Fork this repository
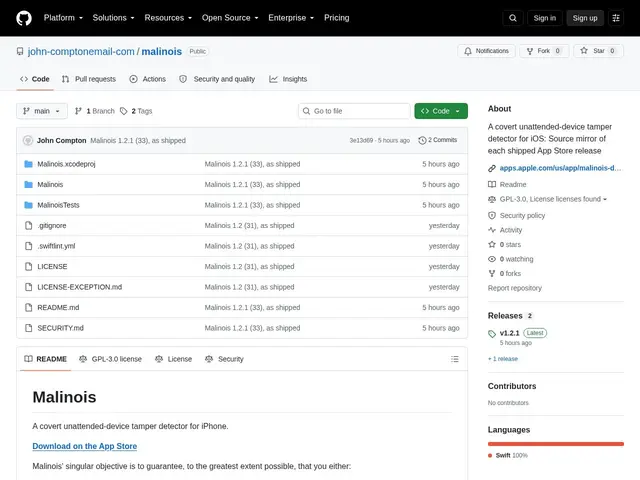The height and width of the screenshot is (480, 640). [x=544, y=51]
